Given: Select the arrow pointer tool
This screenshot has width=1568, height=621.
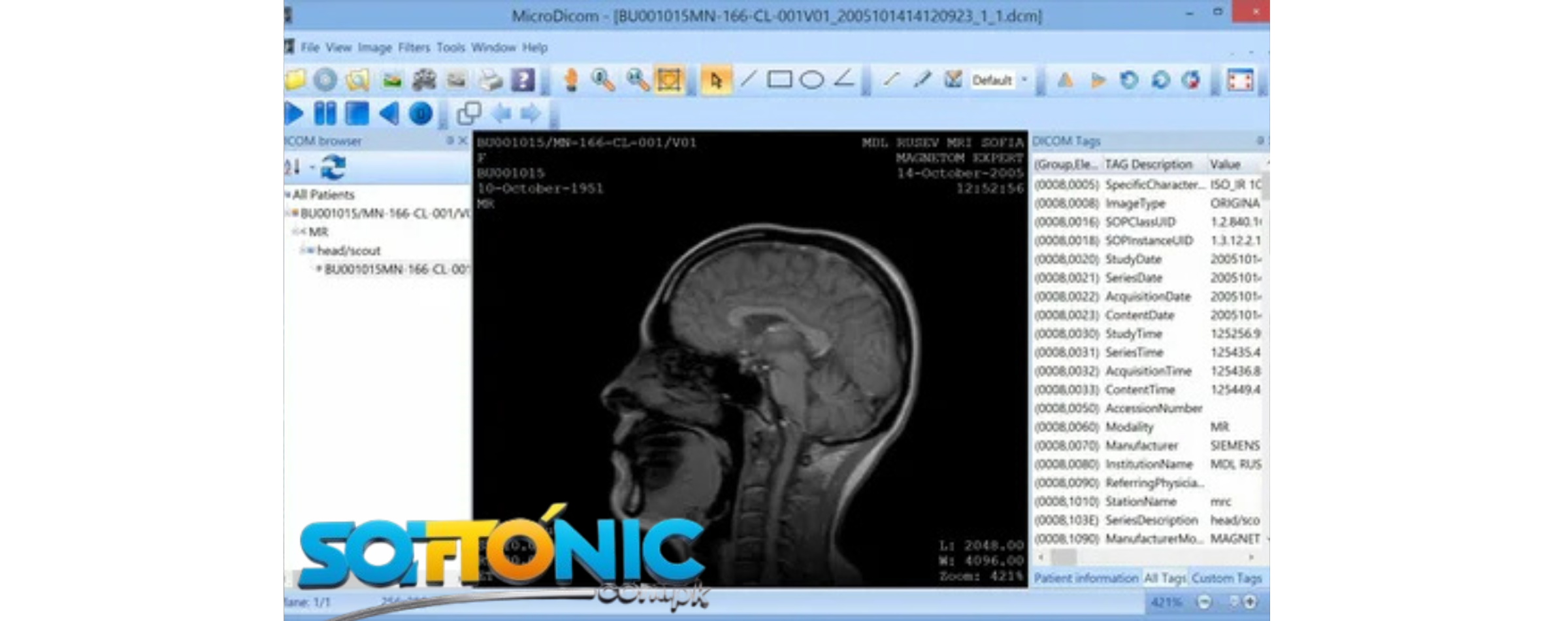Looking at the screenshot, I should (716, 80).
